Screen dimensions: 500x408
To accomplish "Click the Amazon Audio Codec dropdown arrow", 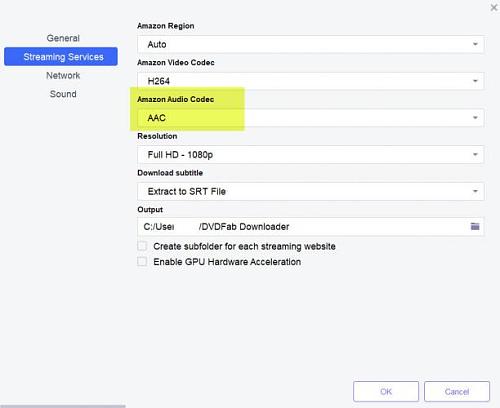I will point(475,117).
